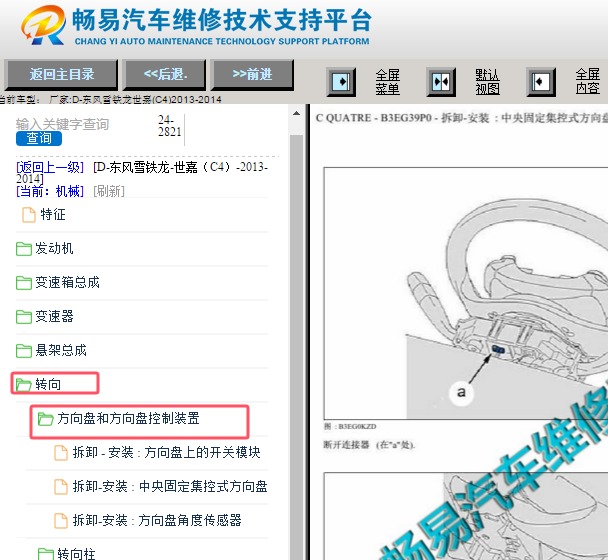The height and width of the screenshot is (560, 608).
Task: Click the 当前：机械 link
Action: point(50,191)
